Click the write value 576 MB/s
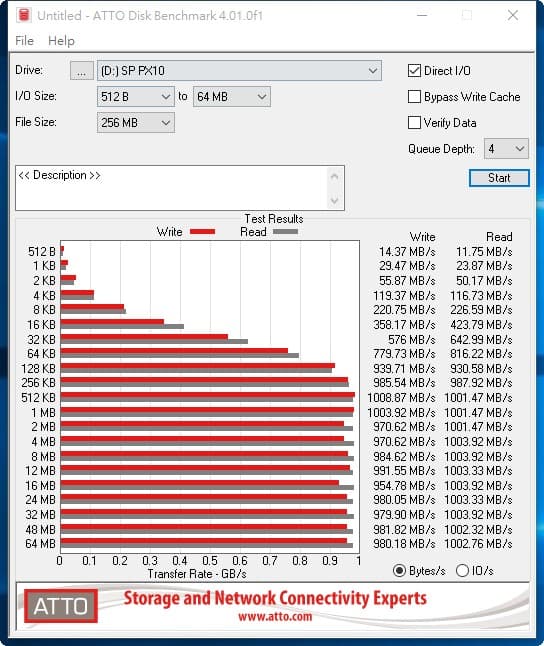The height and width of the screenshot is (646, 544). [411, 339]
